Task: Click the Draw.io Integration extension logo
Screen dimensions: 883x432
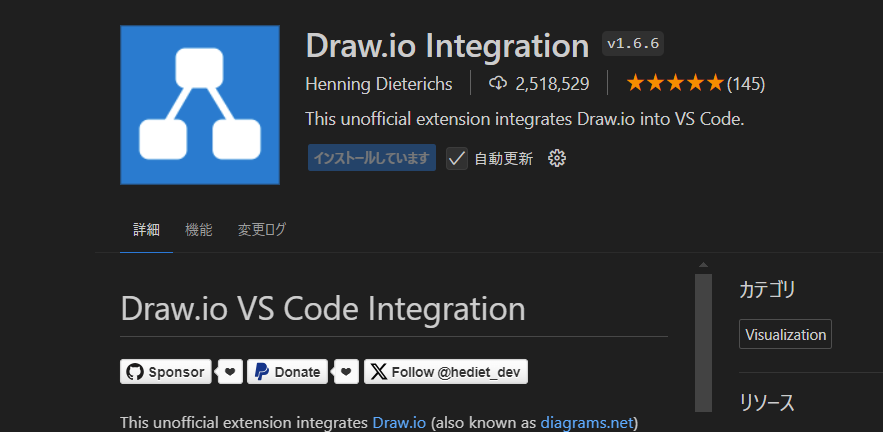Action: (x=200, y=105)
